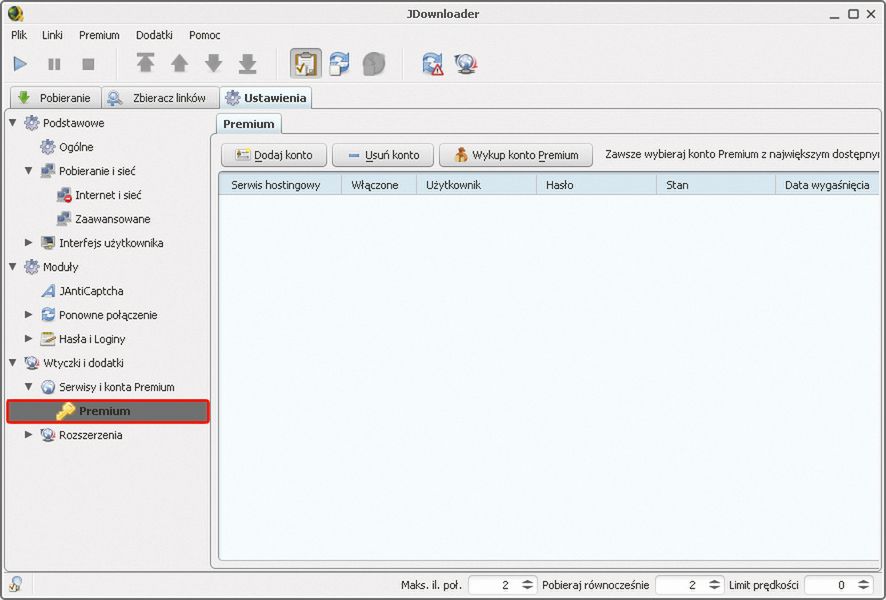The width and height of the screenshot is (886, 600).
Task: Move selection to top arrow icon
Action: (x=145, y=63)
